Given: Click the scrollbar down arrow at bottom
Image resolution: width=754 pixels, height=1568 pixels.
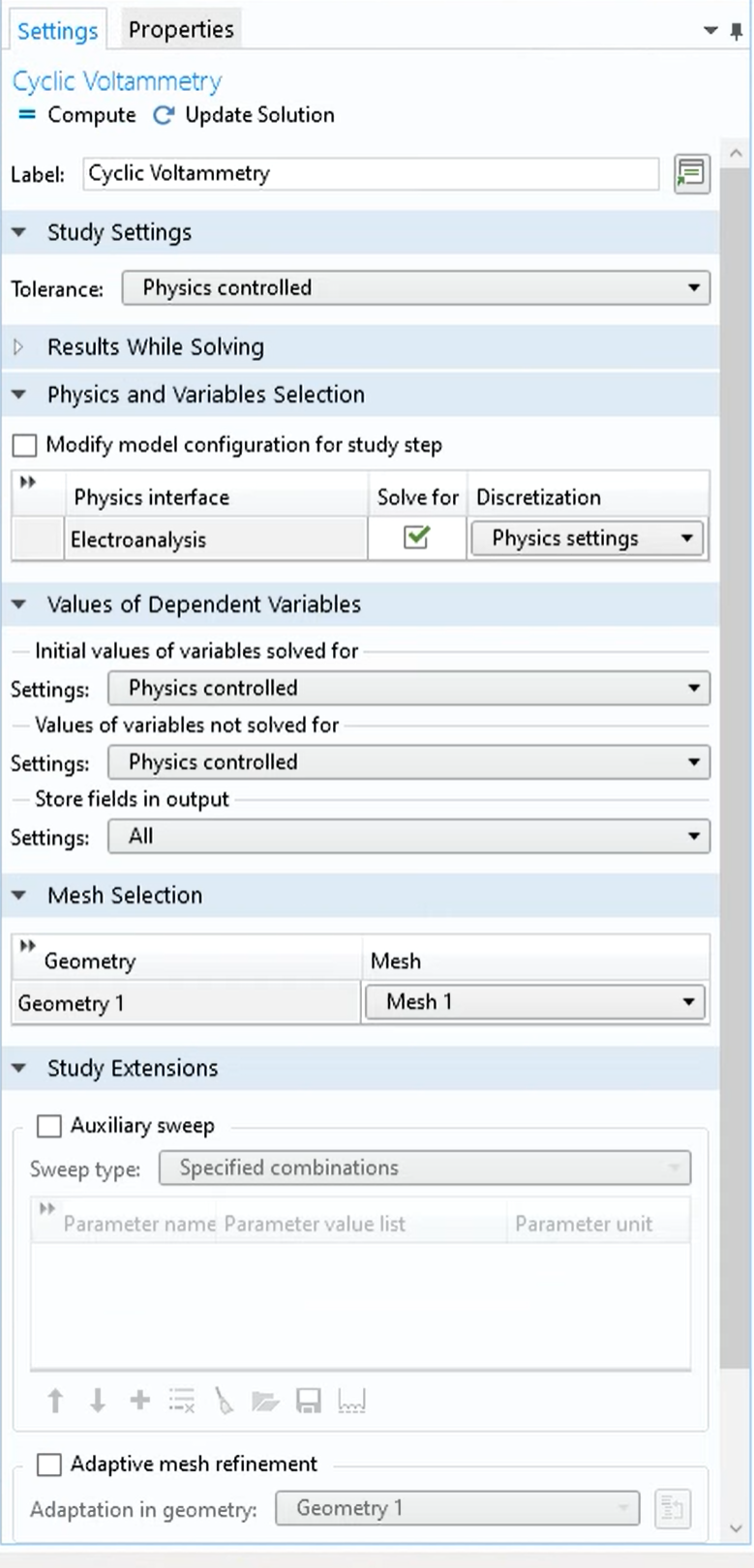Looking at the screenshot, I should 735,1528.
